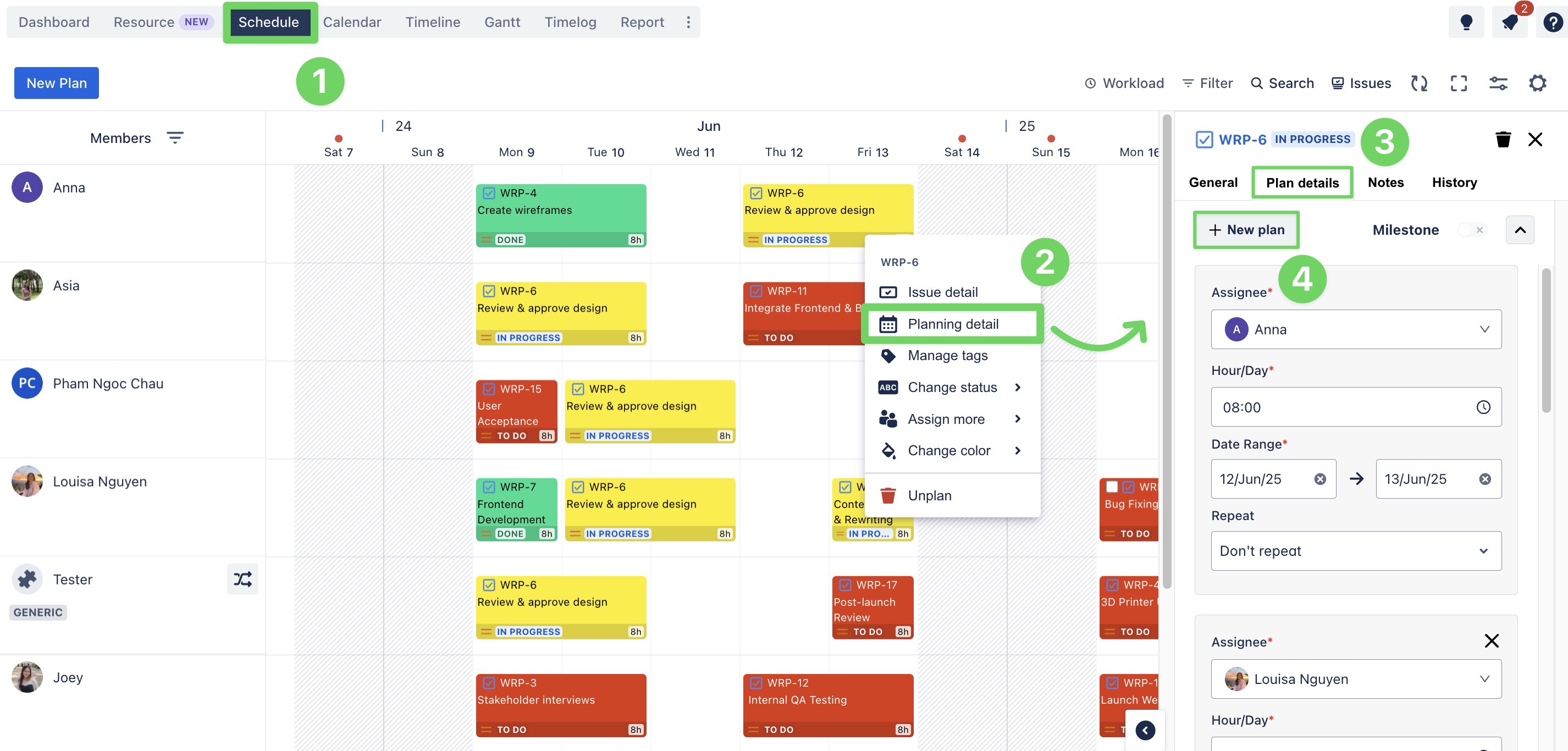The height and width of the screenshot is (751, 1568).
Task: Click the Members filter icon
Action: pos(175,138)
